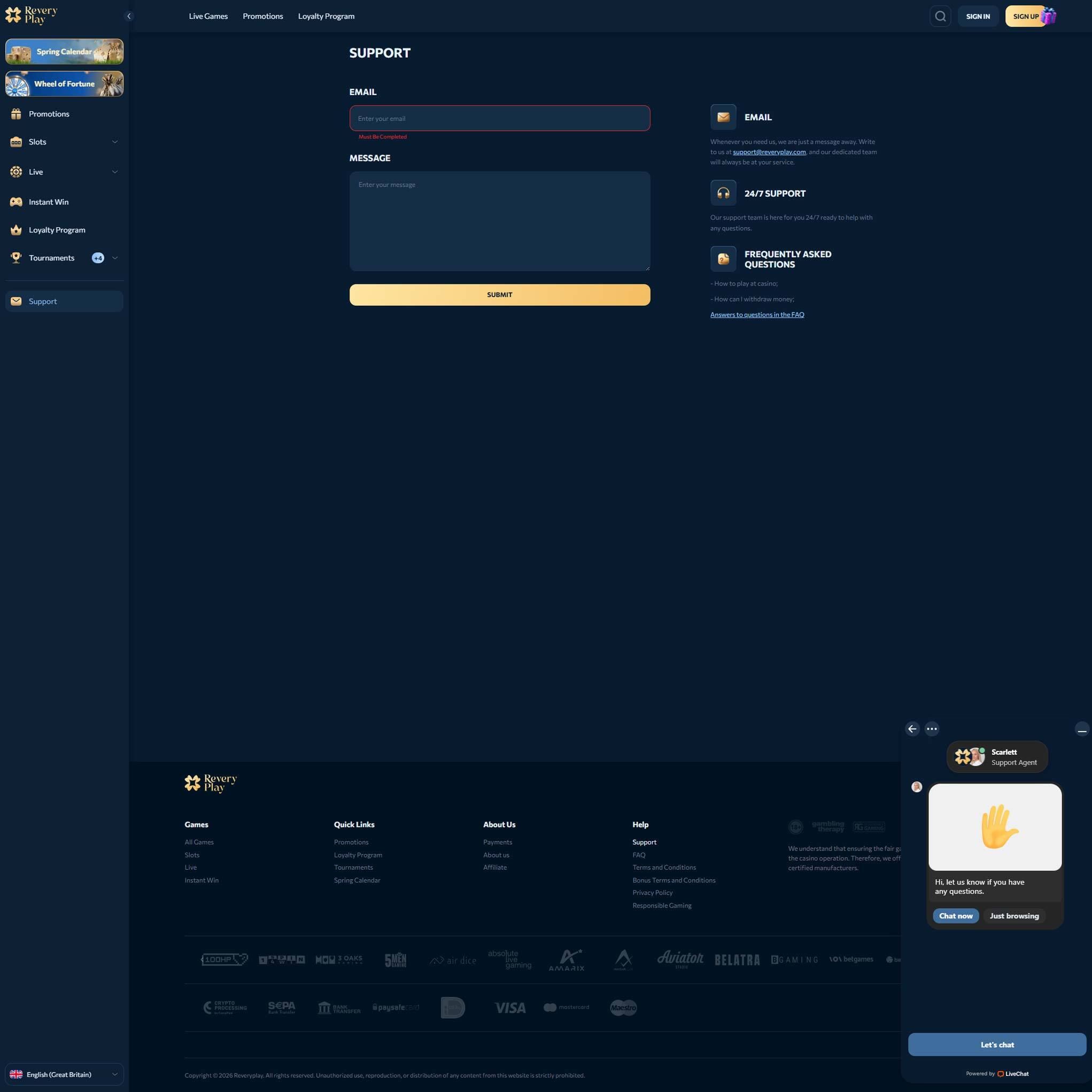The height and width of the screenshot is (1092, 1092).
Task: Click the Instant Win controller icon
Action: (x=17, y=202)
